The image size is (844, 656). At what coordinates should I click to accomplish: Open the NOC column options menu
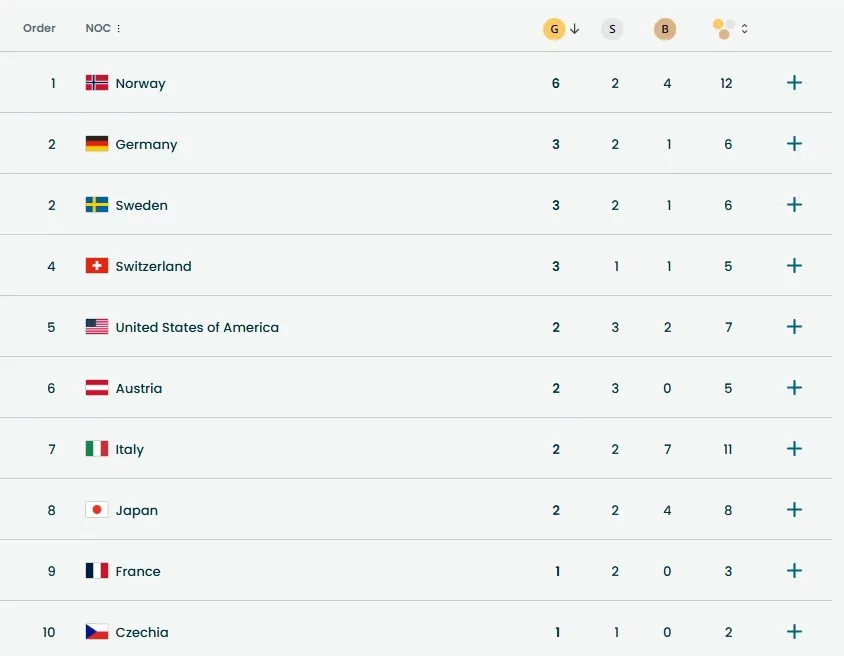coord(119,29)
